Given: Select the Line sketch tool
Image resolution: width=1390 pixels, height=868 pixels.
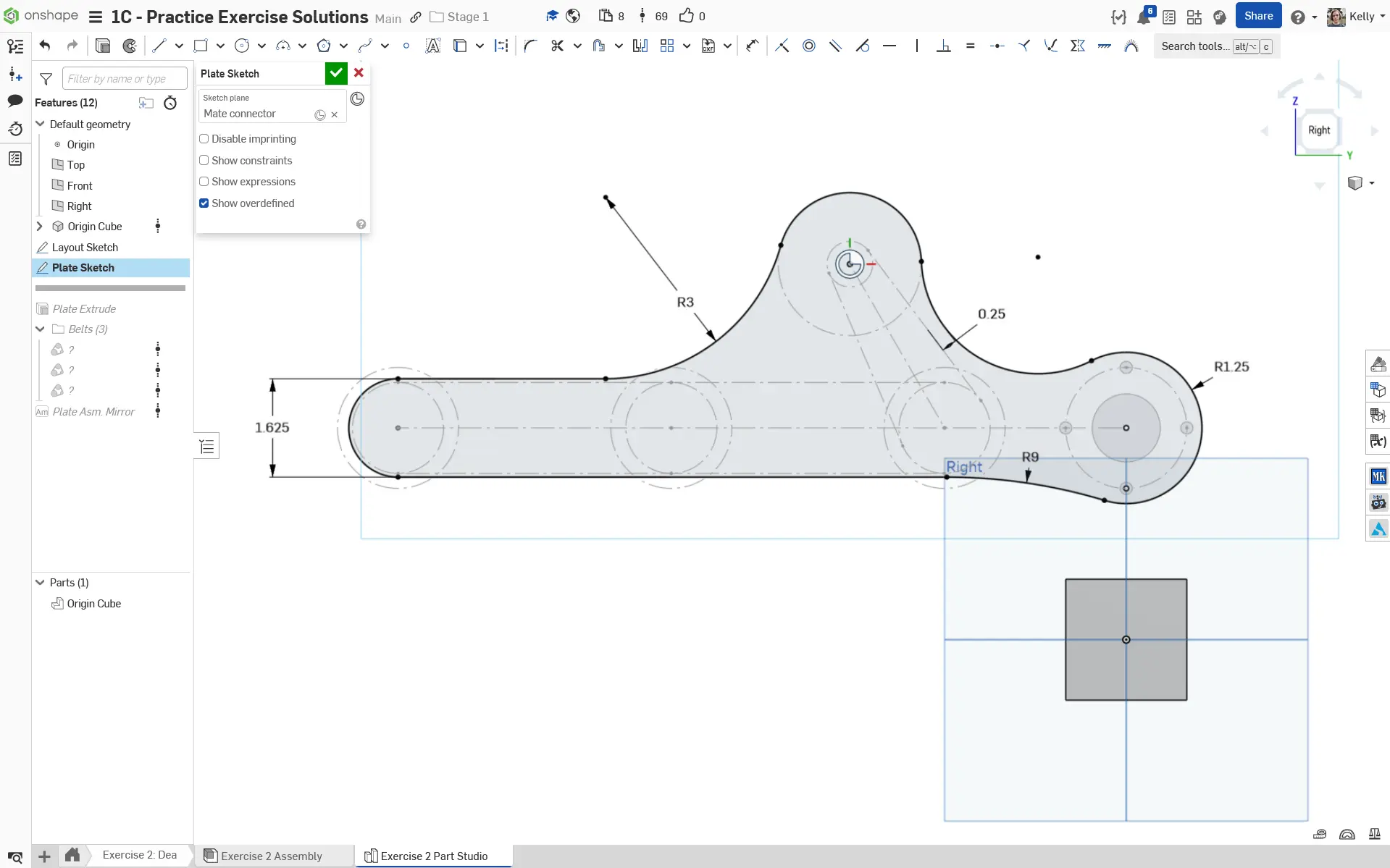Looking at the screenshot, I should [159, 46].
